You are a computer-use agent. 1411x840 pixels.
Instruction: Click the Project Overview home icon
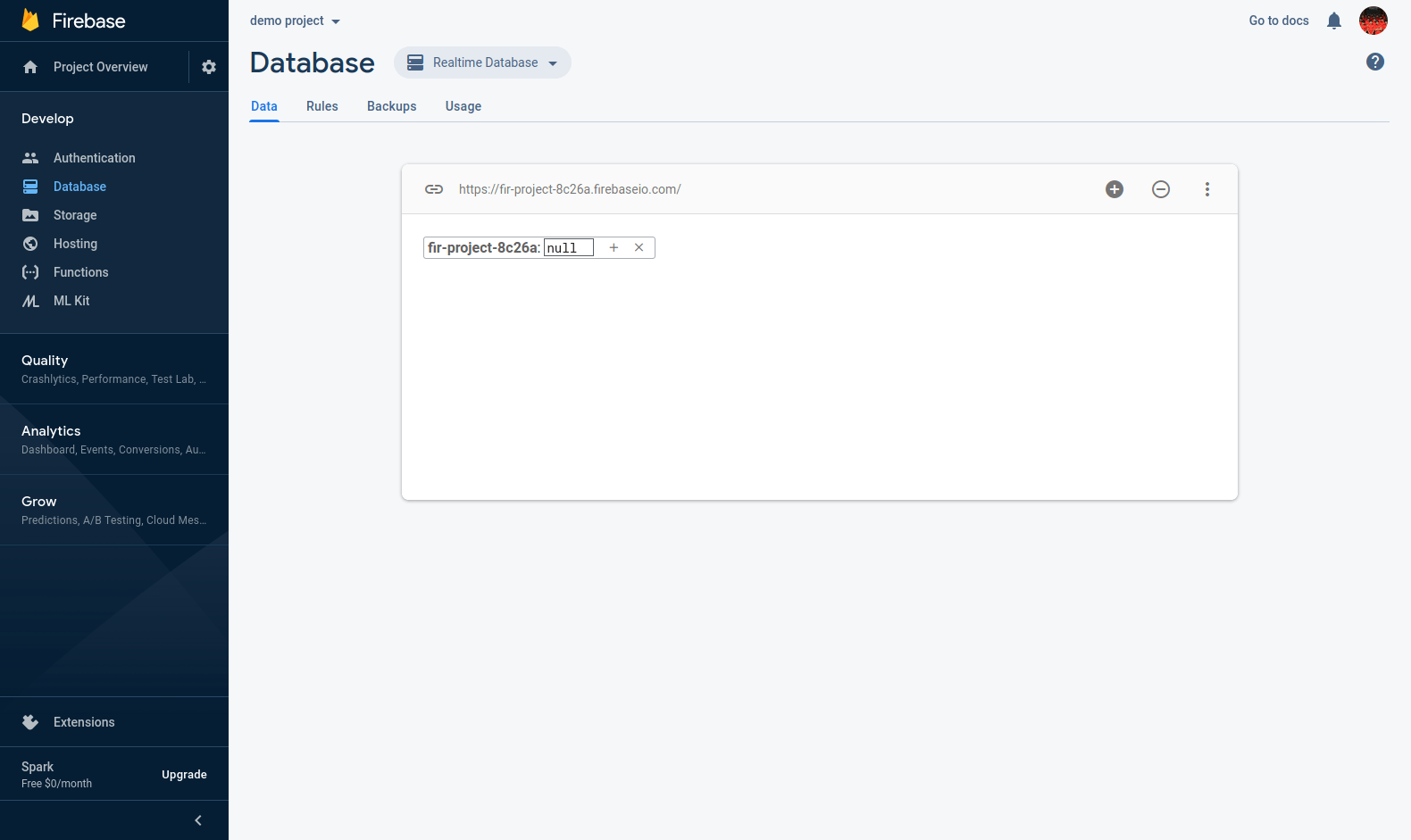click(30, 67)
